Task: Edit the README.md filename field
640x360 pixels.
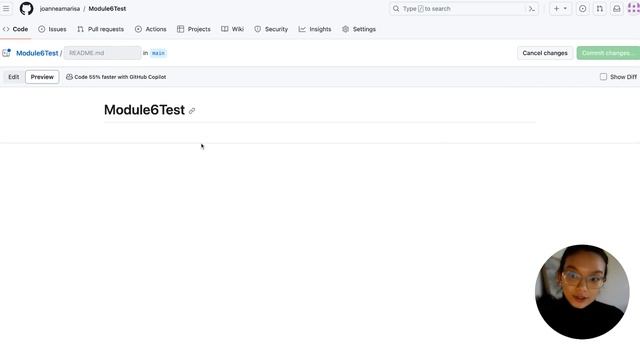Action: 102,53
